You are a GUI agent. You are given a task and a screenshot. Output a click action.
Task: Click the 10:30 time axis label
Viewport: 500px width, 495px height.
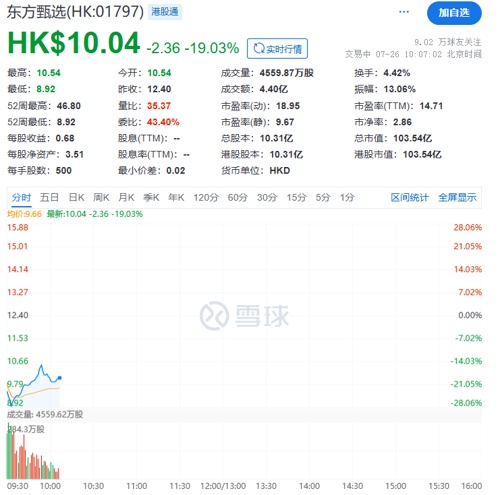pos(93,486)
